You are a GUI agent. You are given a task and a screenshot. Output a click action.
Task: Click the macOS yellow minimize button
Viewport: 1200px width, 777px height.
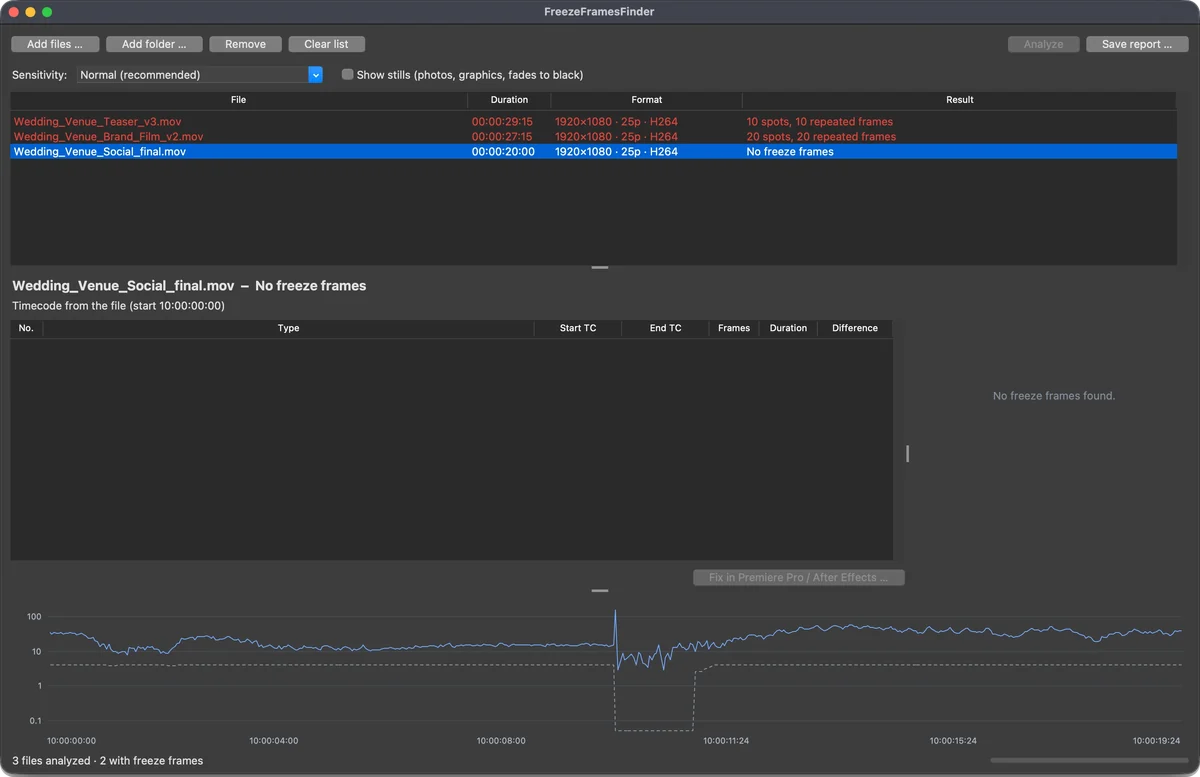pyautogui.click(x=30, y=12)
